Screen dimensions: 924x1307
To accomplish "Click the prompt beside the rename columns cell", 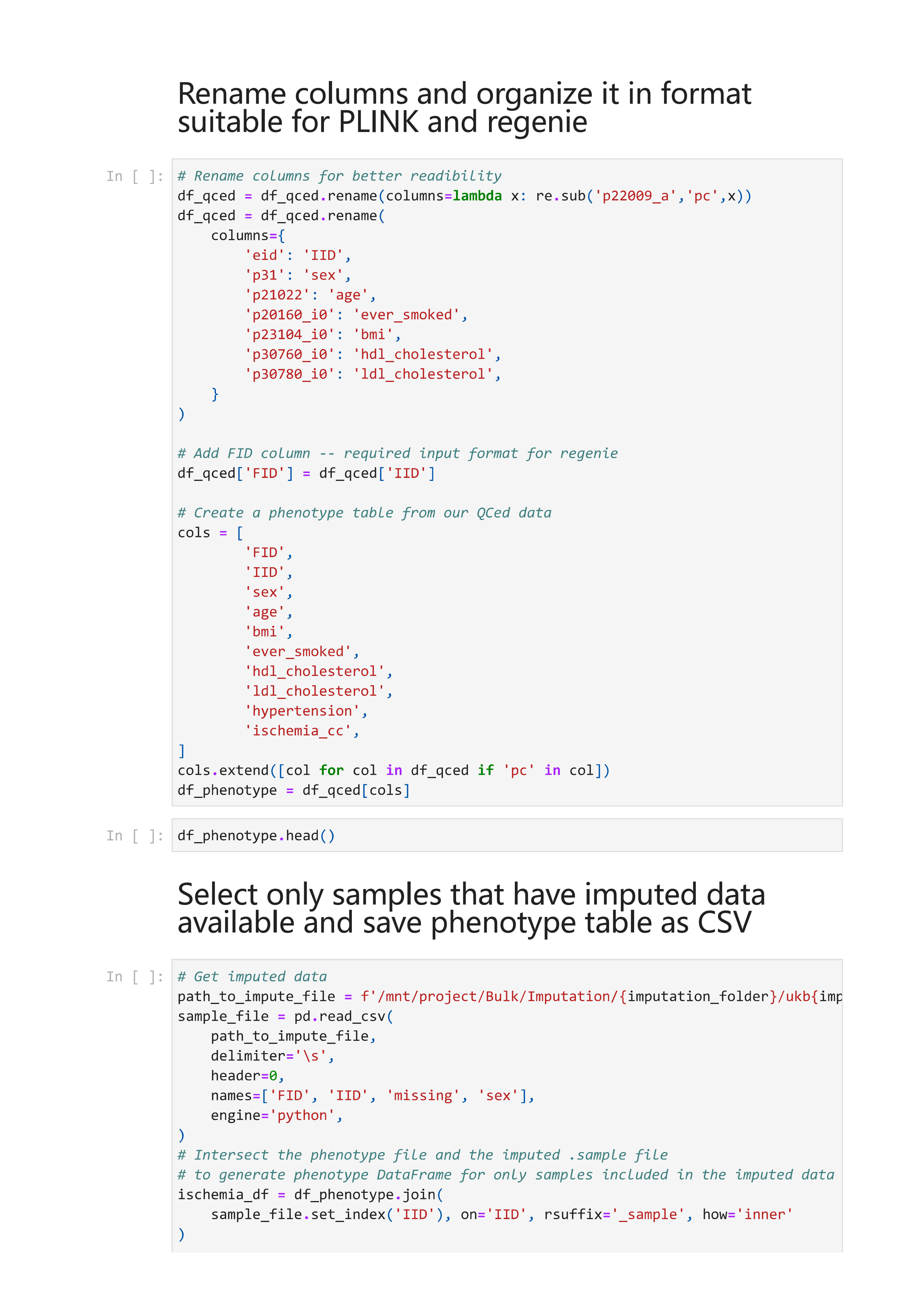I will pos(134,176).
